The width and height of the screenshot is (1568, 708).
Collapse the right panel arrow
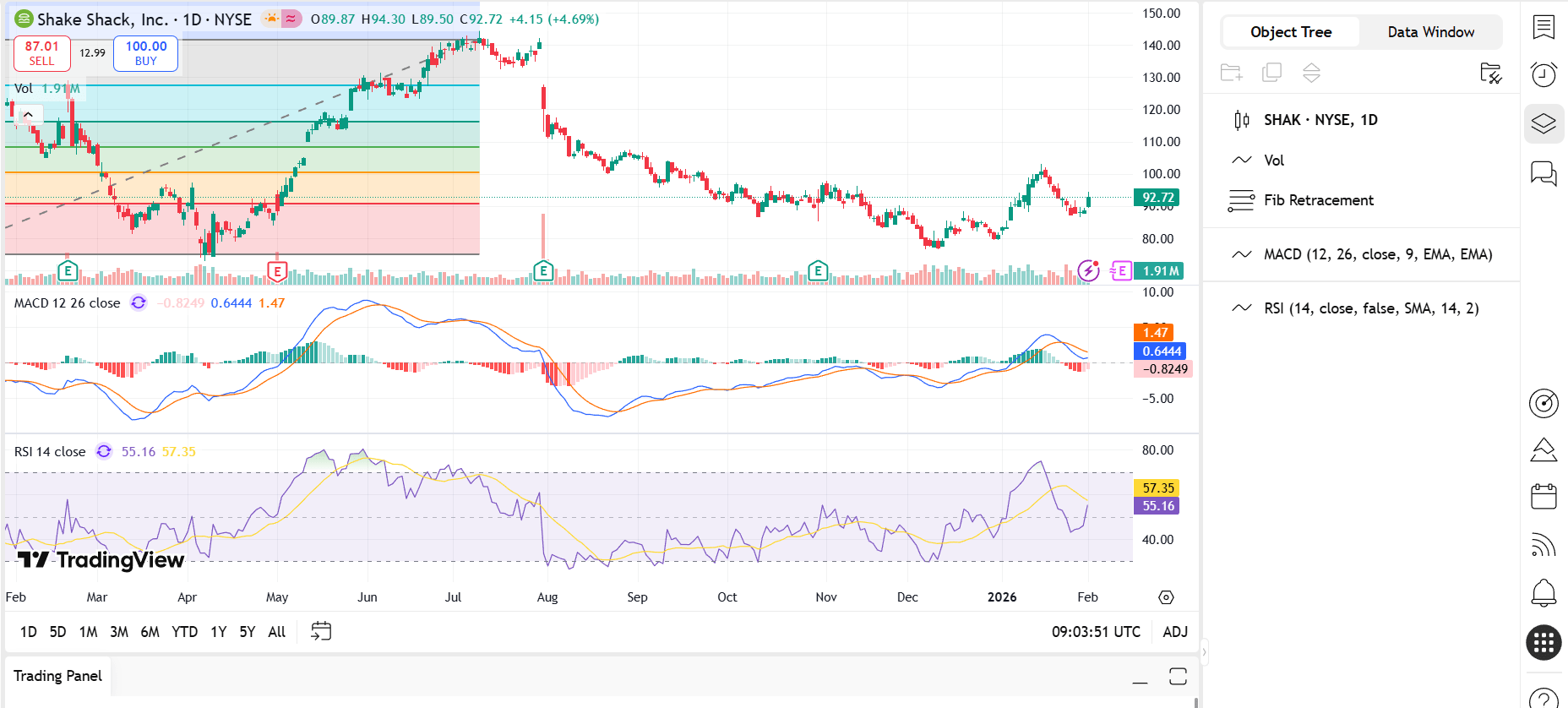[x=1204, y=651]
